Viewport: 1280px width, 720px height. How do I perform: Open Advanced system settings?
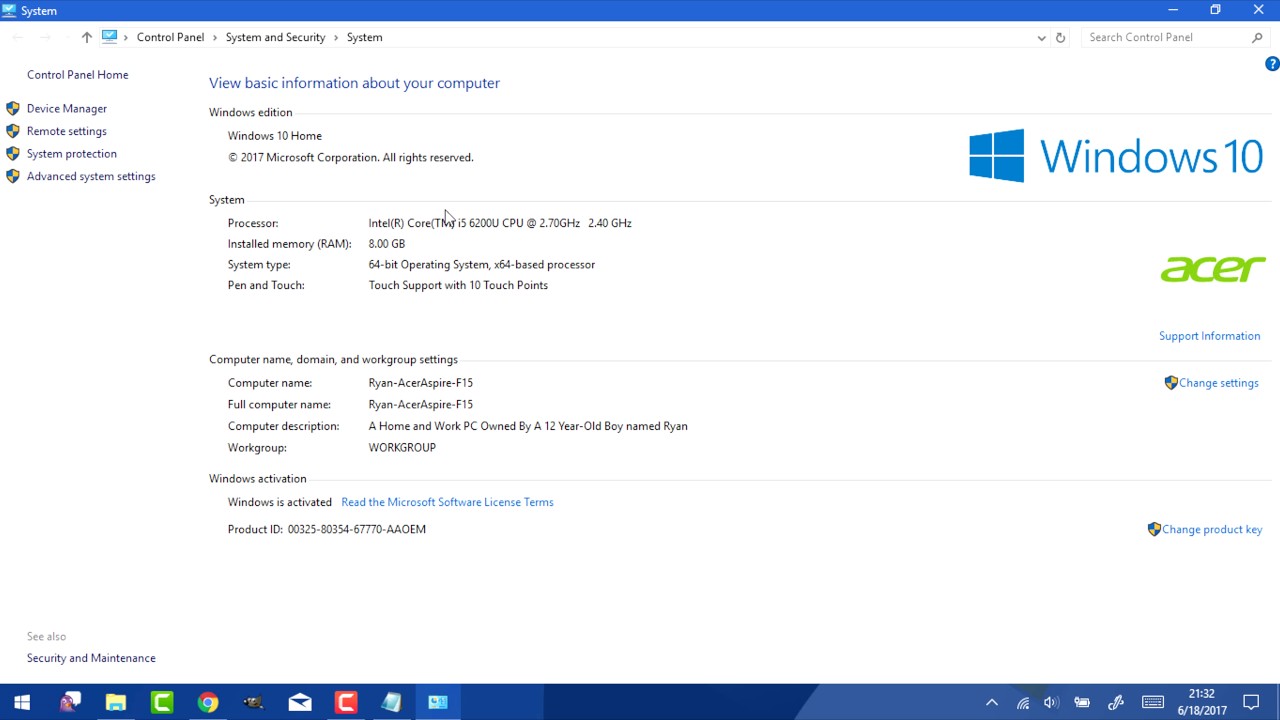(91, 176)
